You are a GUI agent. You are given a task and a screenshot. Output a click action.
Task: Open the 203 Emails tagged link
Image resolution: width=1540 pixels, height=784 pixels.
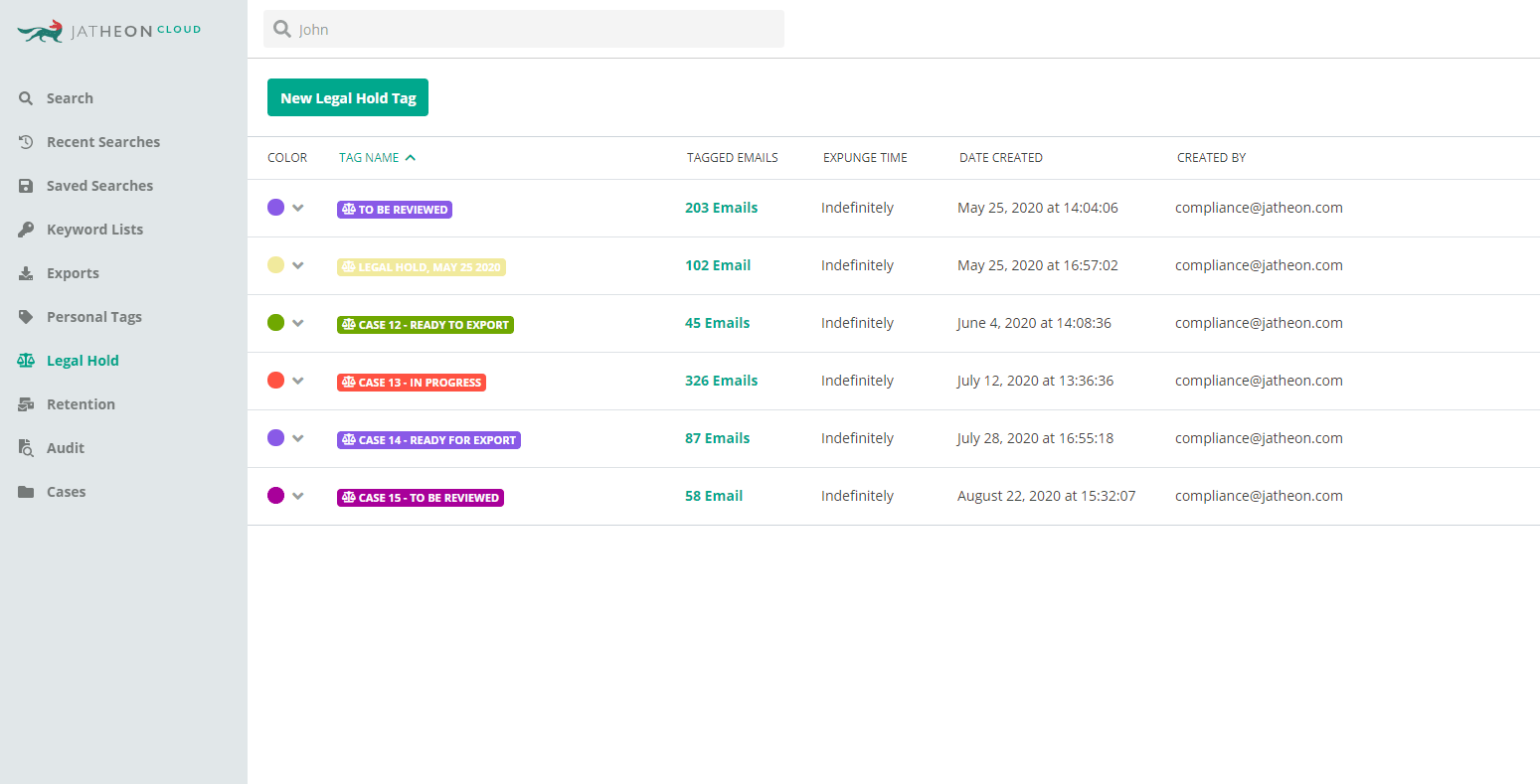coord(721,208)
